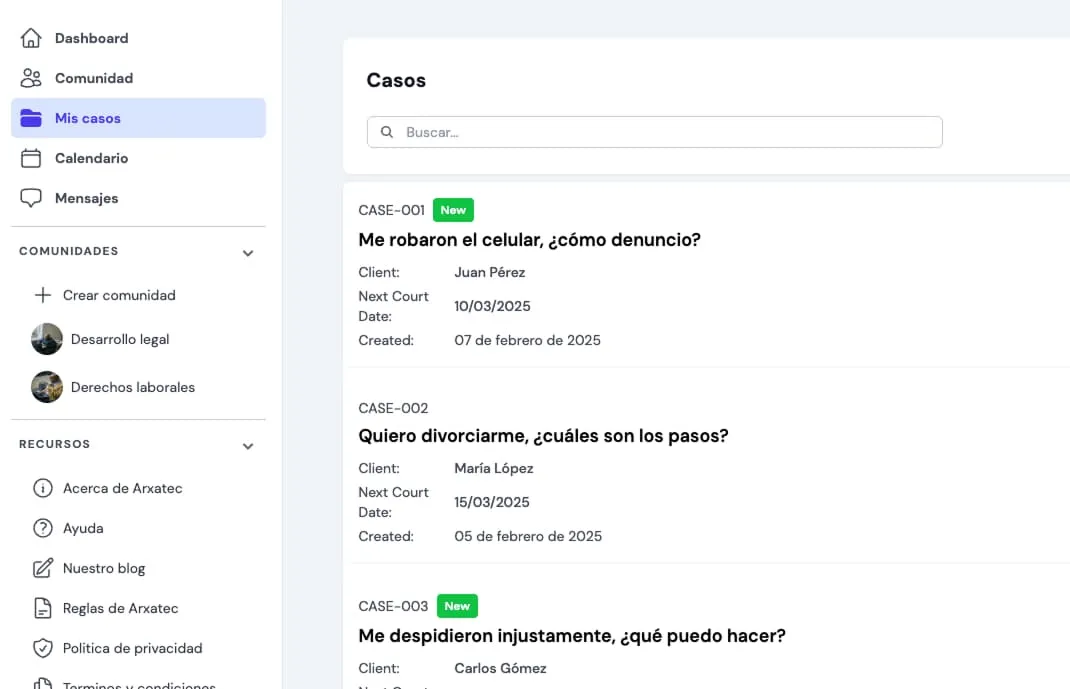Open the Derechos laborales community avatar
Image resolution: width=1070 pixels, height=689 pixels.
[46, 387]
